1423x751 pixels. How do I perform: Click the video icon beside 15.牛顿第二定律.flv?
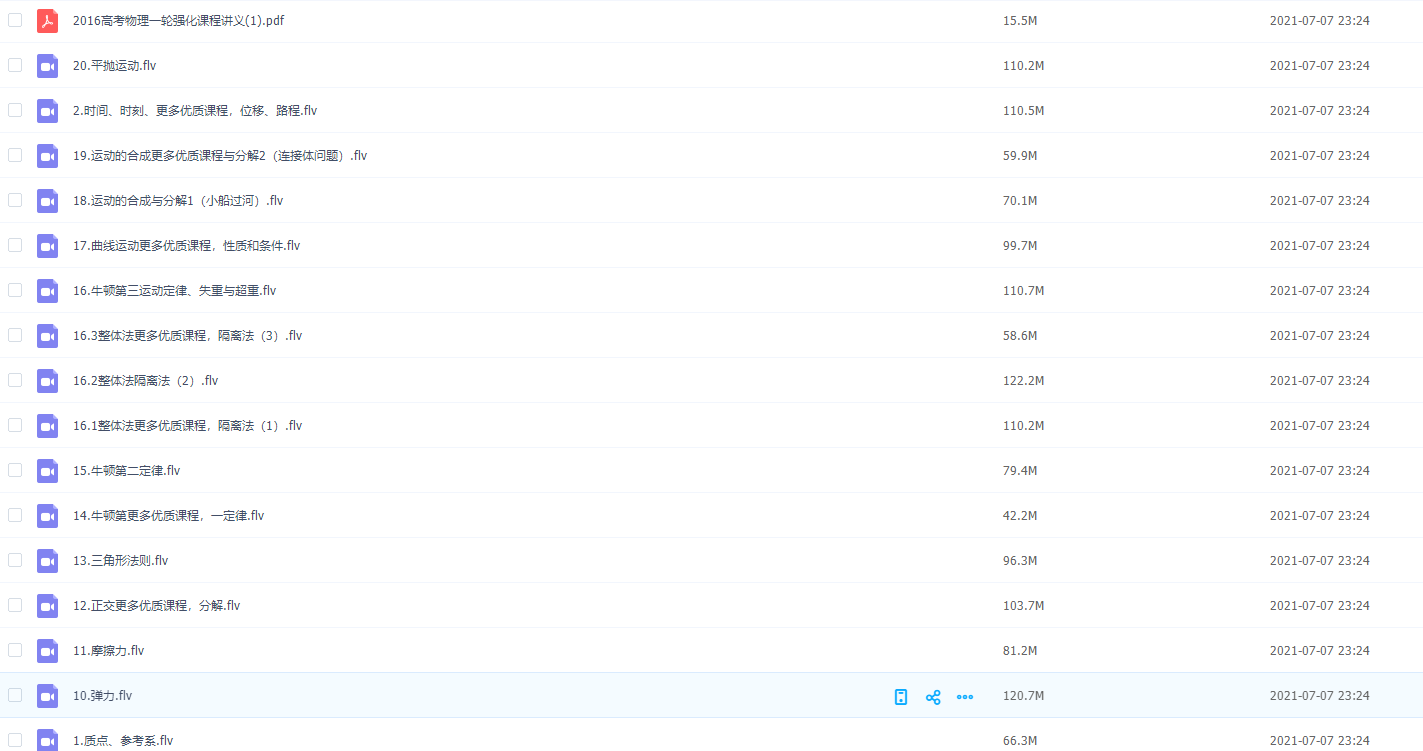tap(47, 471)
